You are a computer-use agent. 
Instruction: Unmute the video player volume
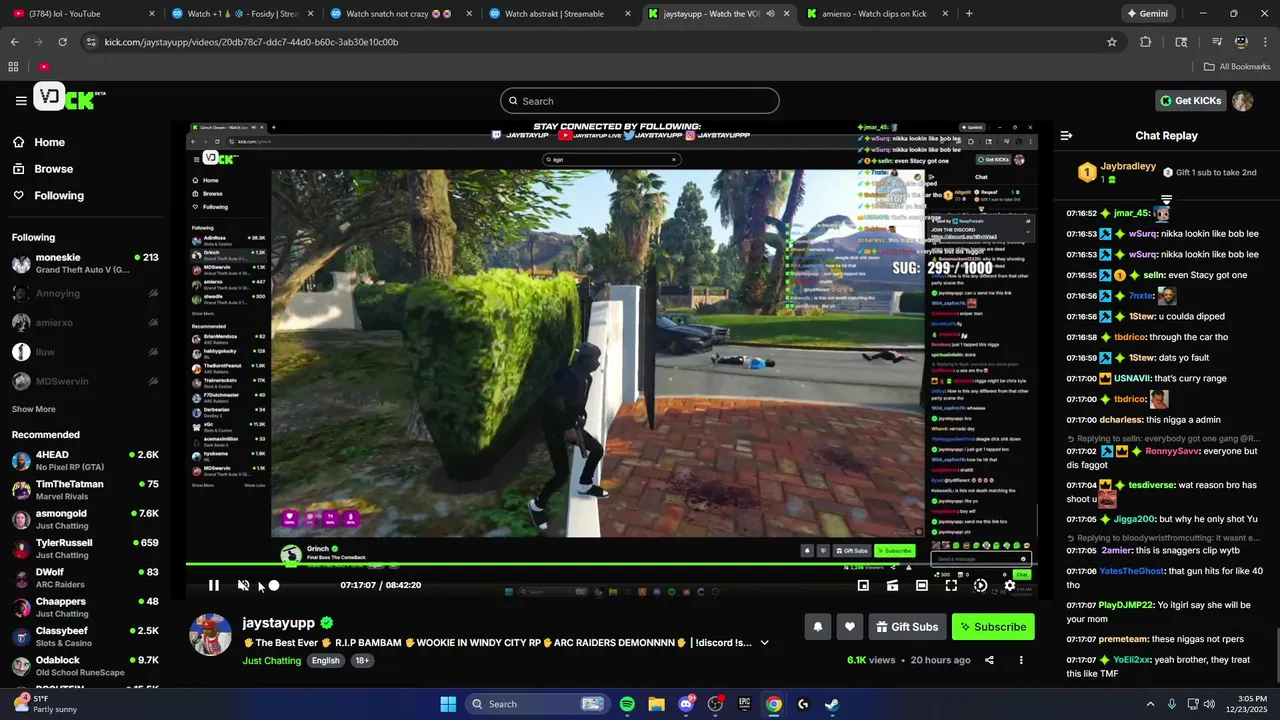(243, 585)
